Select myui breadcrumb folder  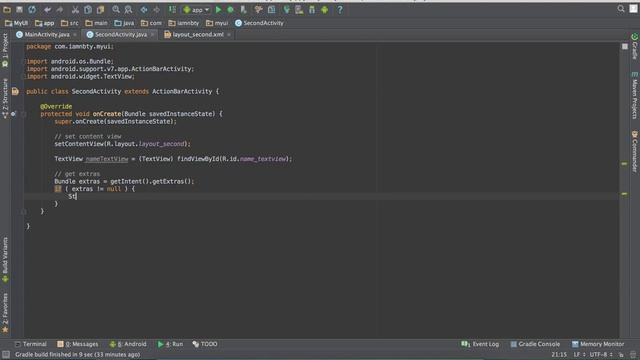(217, 23)
